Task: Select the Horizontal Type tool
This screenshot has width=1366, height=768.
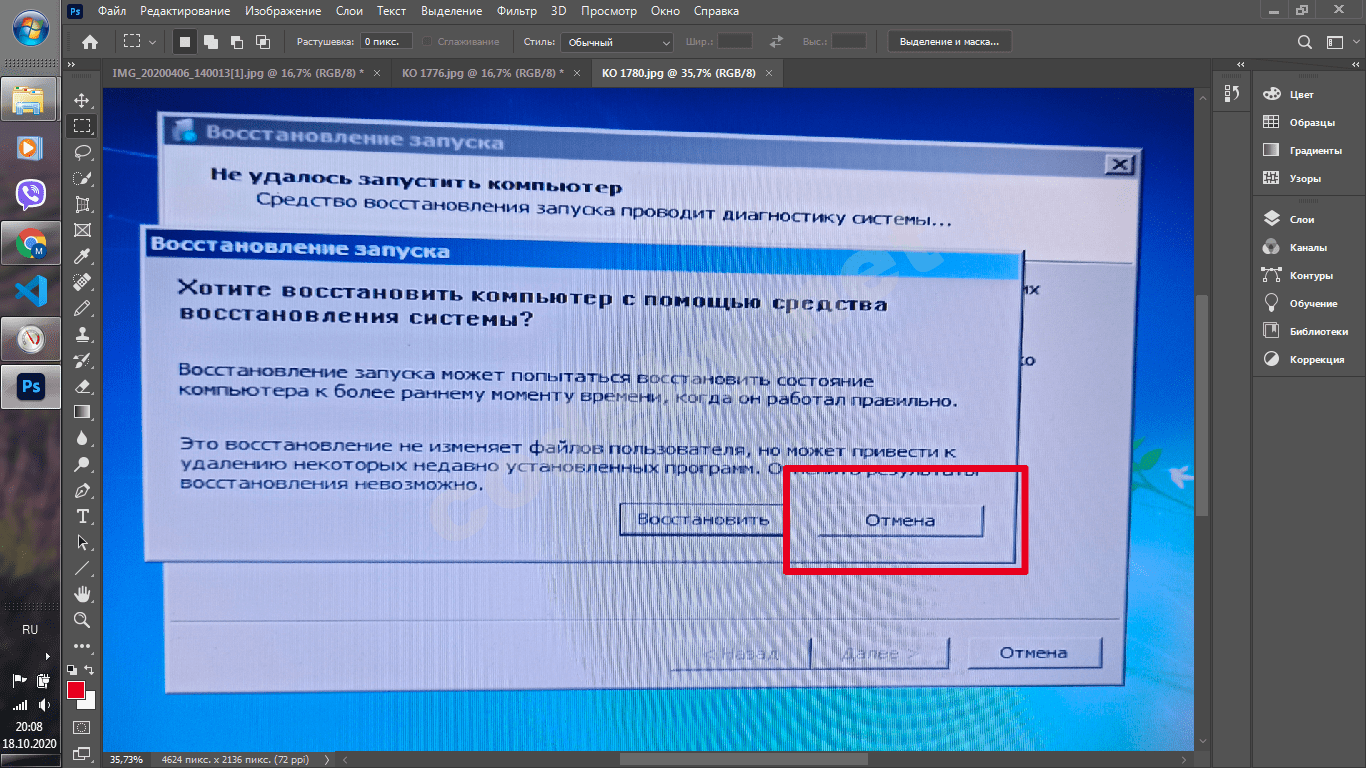Action: (x=82, y=516)
